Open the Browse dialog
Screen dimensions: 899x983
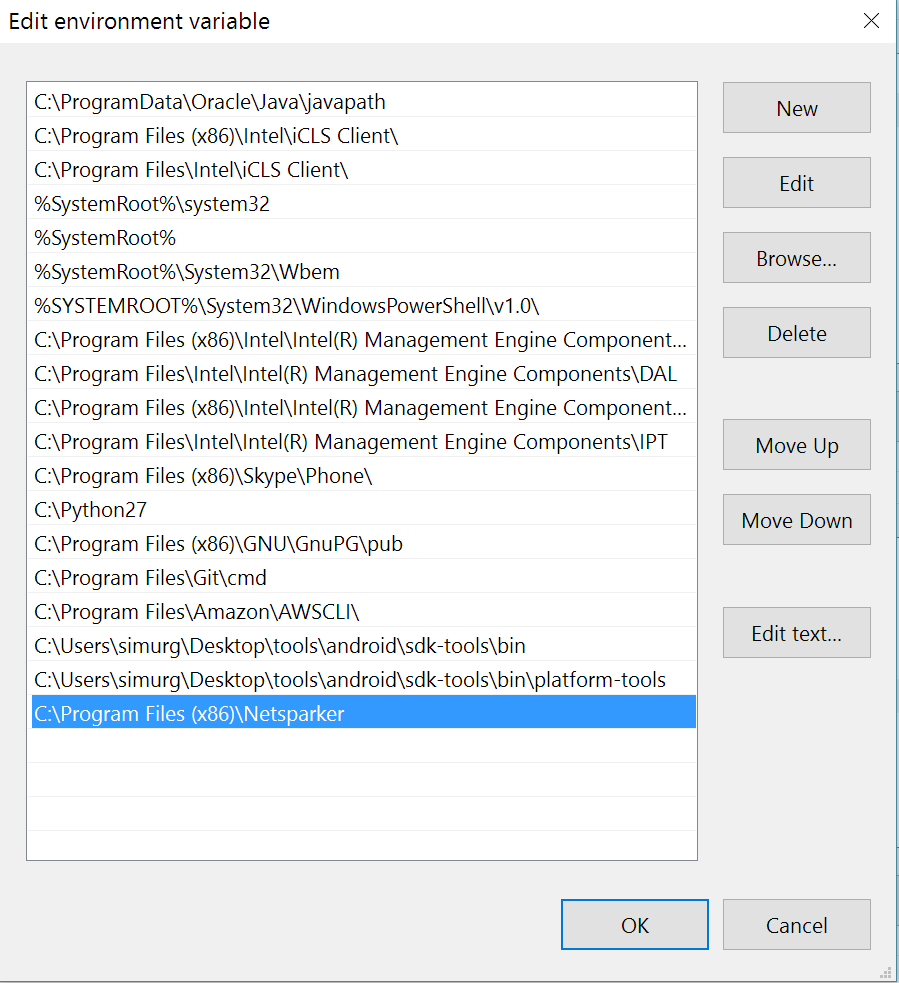pos(796,257)
